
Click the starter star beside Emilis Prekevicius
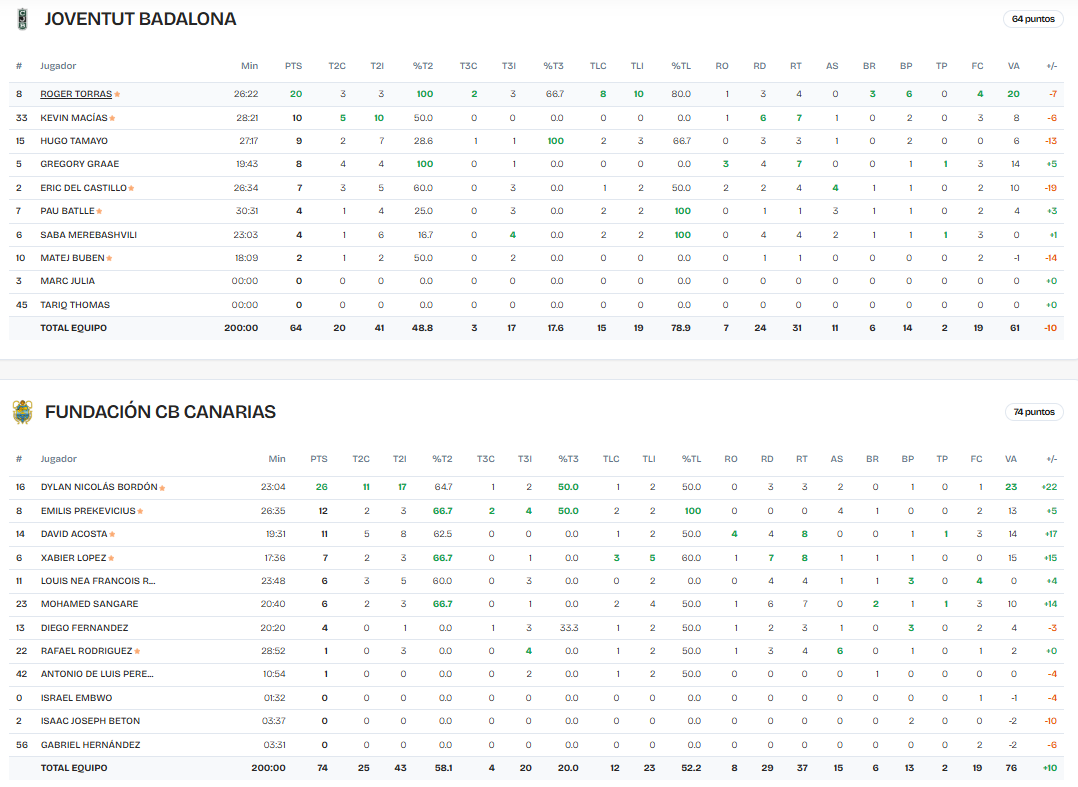coord(140,511)
